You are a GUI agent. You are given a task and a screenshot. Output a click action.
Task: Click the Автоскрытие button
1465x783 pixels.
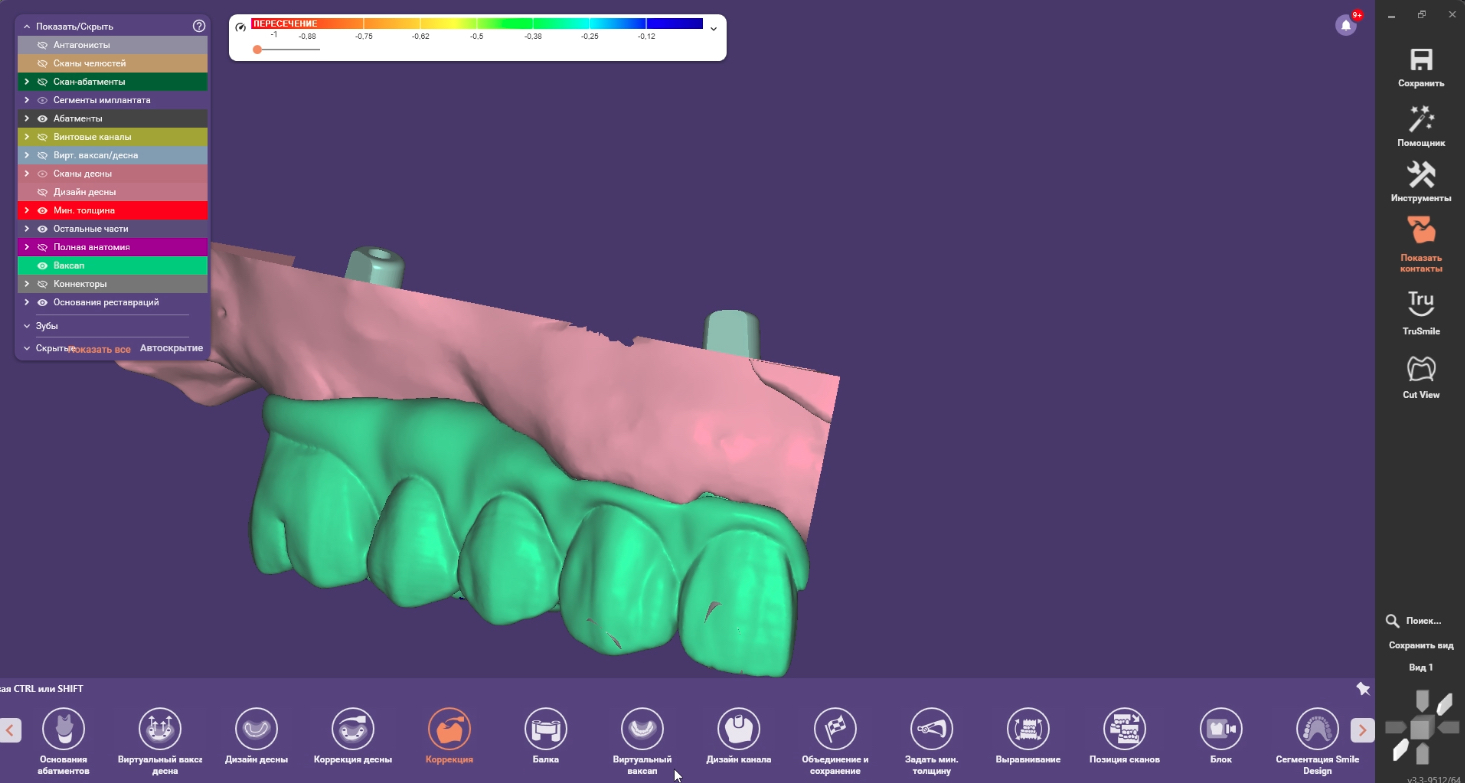171,348
